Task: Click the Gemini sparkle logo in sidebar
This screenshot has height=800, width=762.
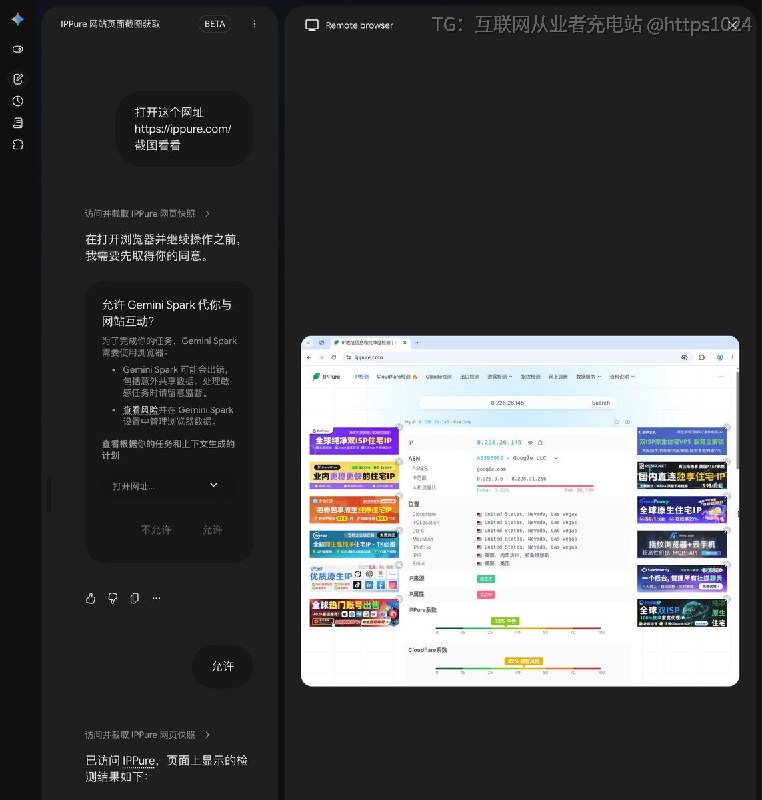Action: click(x=18, y=19)
